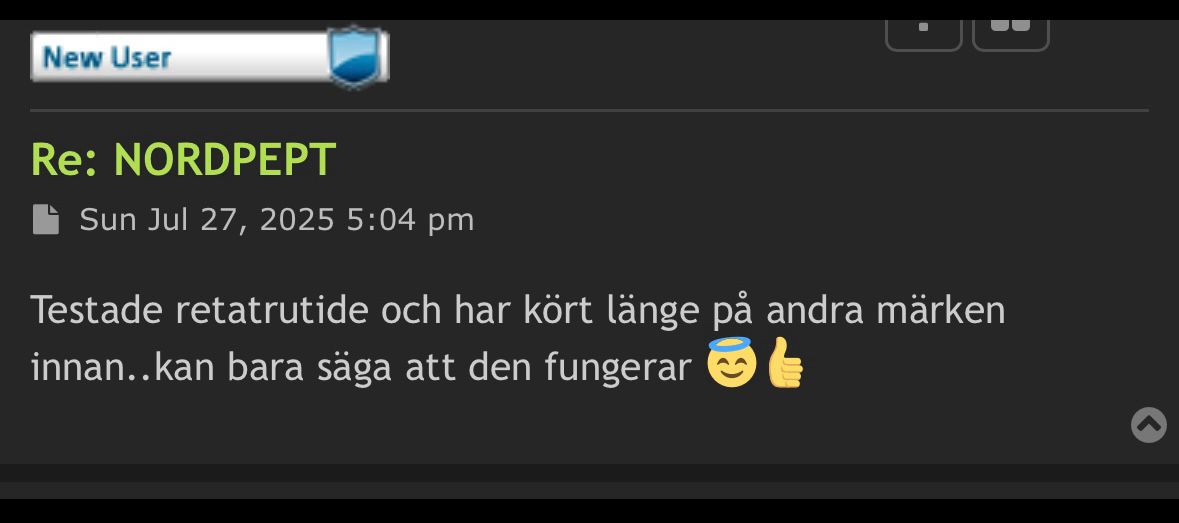Screen dimensions: 1179x523
Task: Click the New User rank badge
Action: [209, 57]
